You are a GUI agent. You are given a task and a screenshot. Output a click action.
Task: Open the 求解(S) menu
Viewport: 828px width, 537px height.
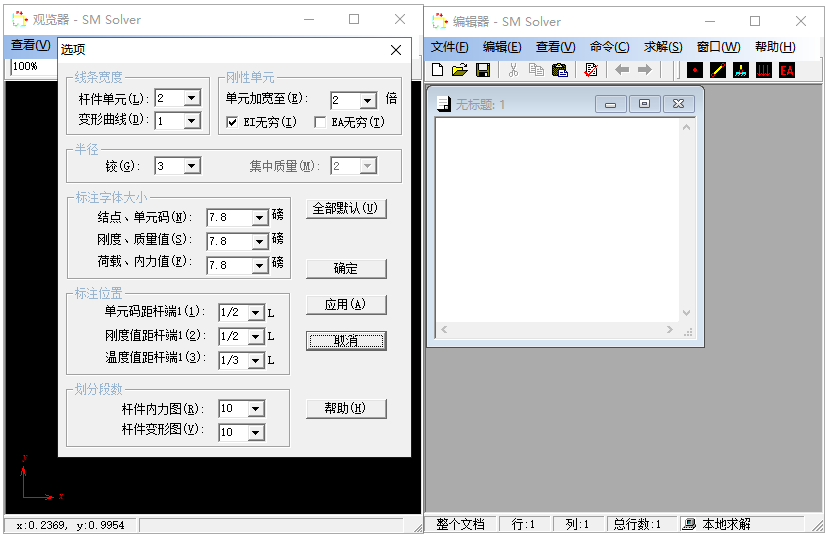pos(663,47)
